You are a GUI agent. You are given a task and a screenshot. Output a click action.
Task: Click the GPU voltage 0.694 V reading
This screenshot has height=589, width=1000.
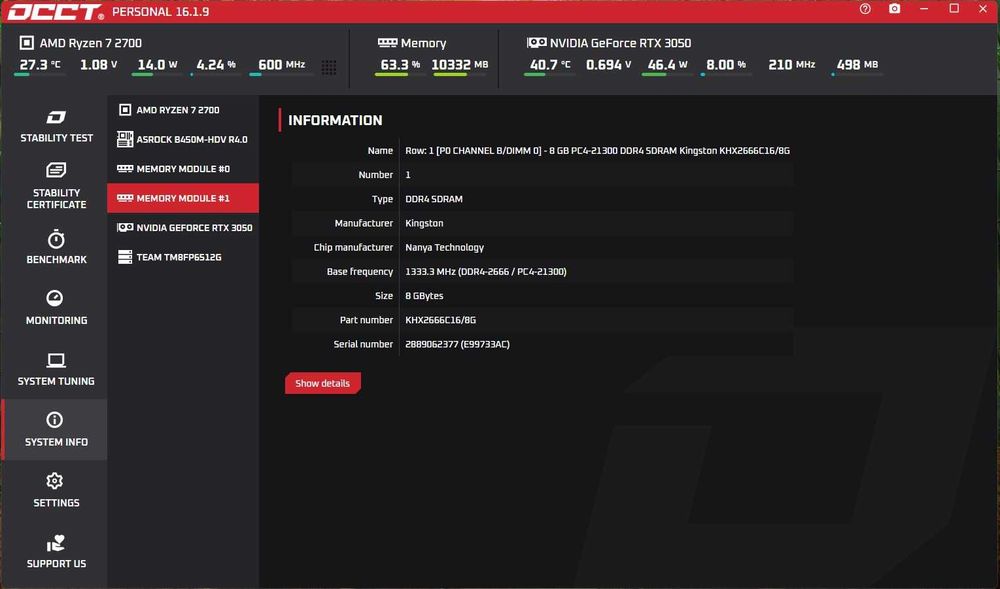[608, 64]
